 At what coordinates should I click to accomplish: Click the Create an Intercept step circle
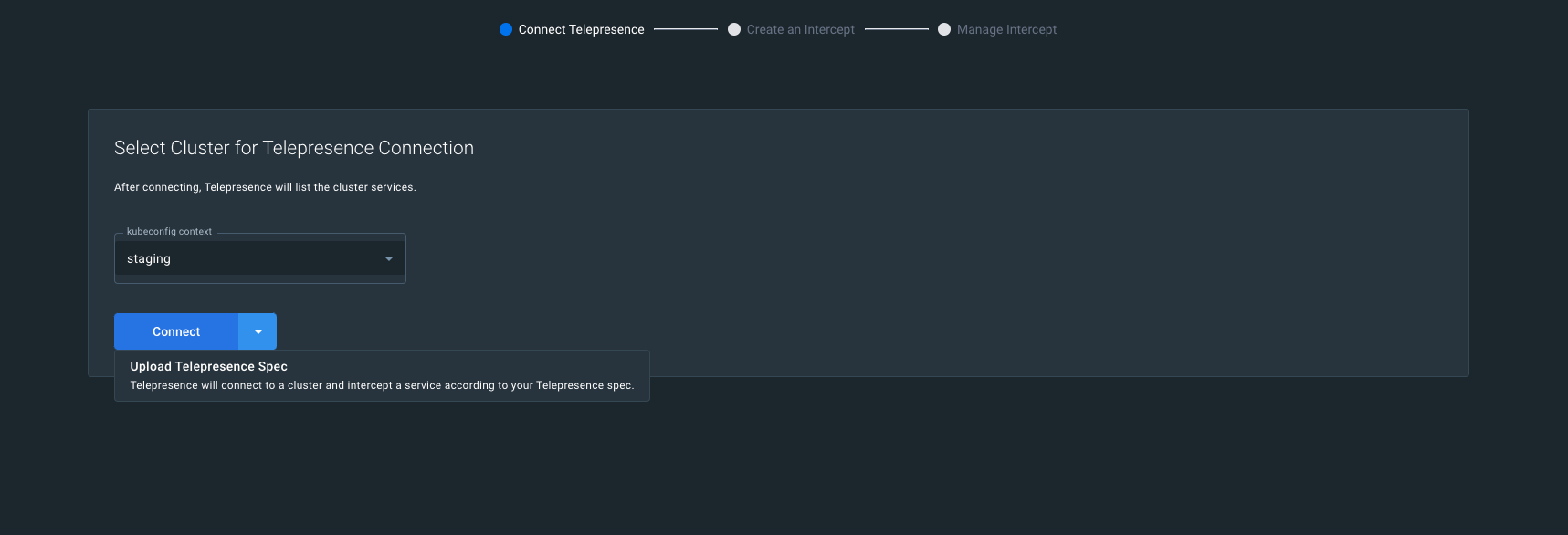coord(734,29)
